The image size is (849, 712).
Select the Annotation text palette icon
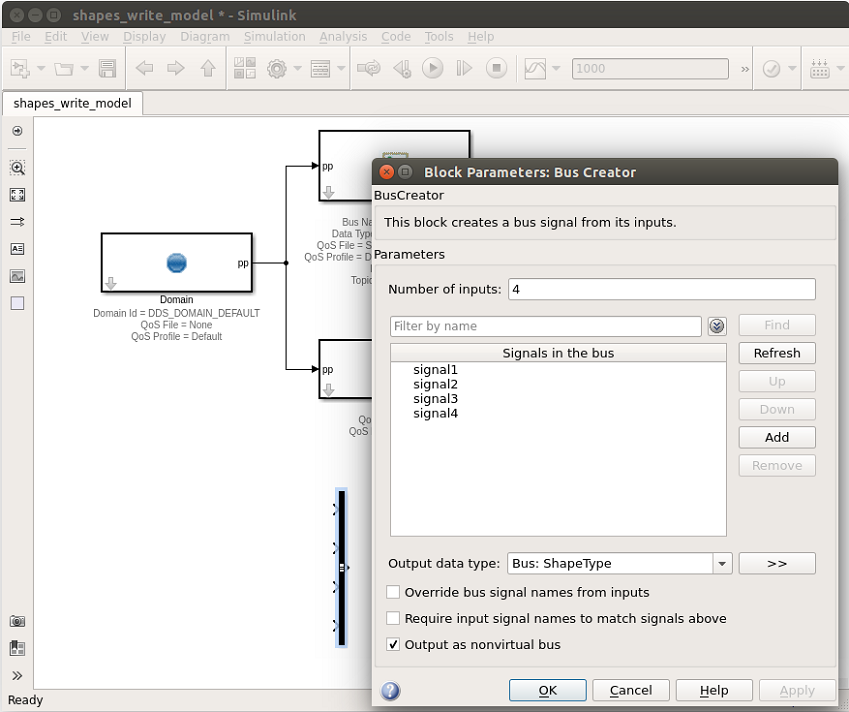[17, 249]
